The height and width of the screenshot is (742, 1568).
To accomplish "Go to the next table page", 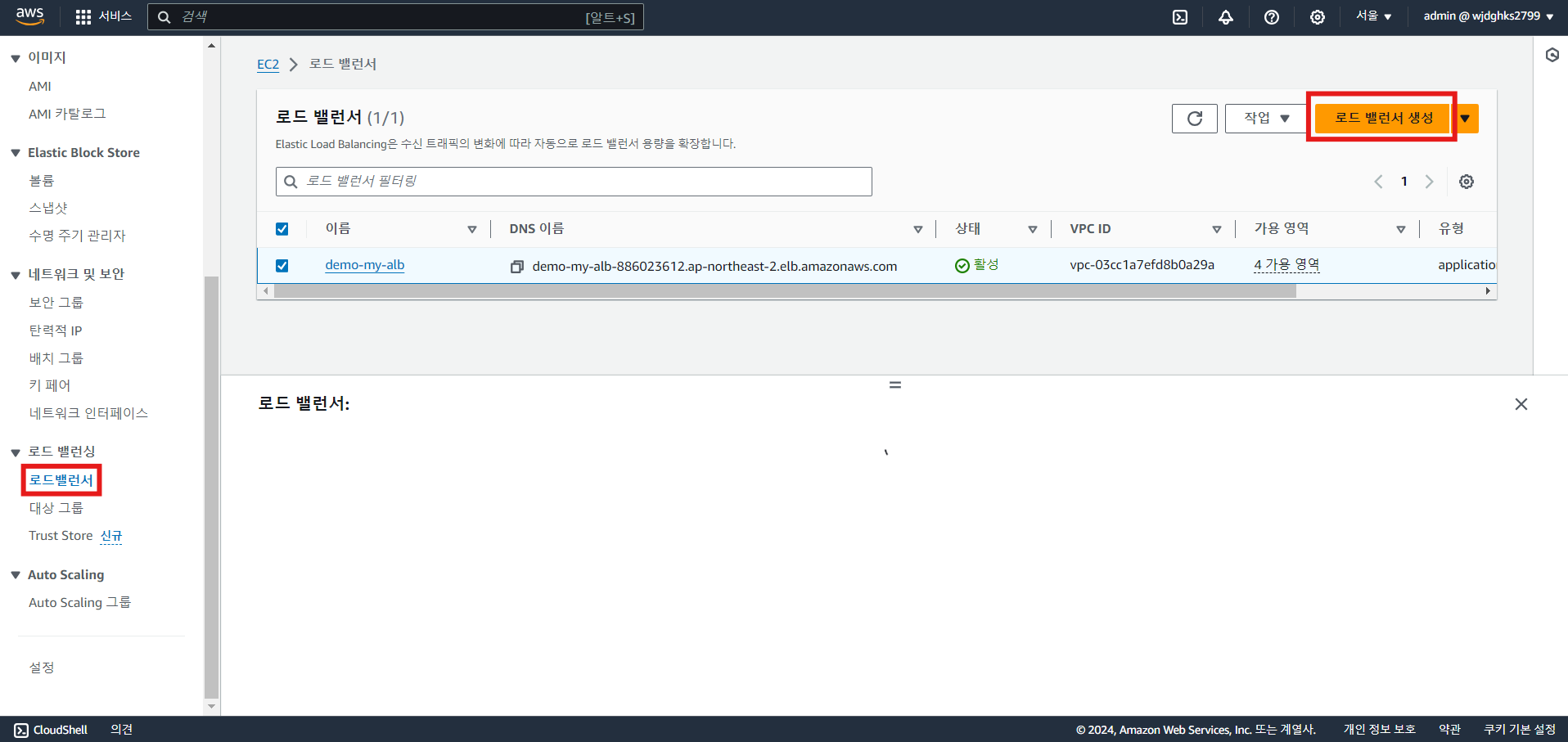I will click(1430, 182).
